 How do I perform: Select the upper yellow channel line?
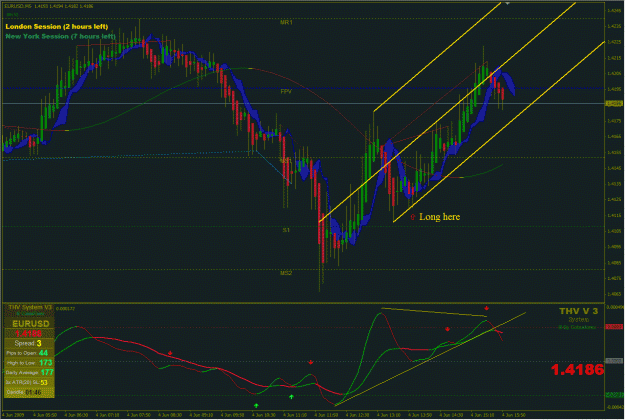click(437, 57)
